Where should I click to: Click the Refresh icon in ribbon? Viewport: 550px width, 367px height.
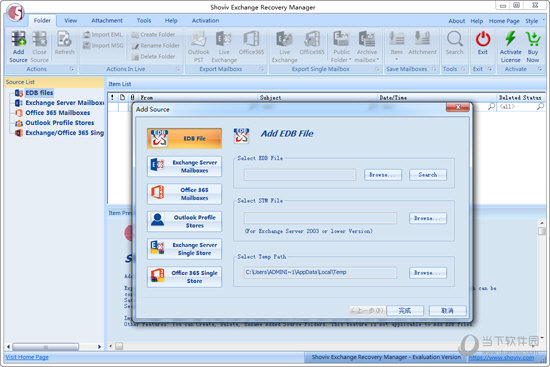coord(65,43)
